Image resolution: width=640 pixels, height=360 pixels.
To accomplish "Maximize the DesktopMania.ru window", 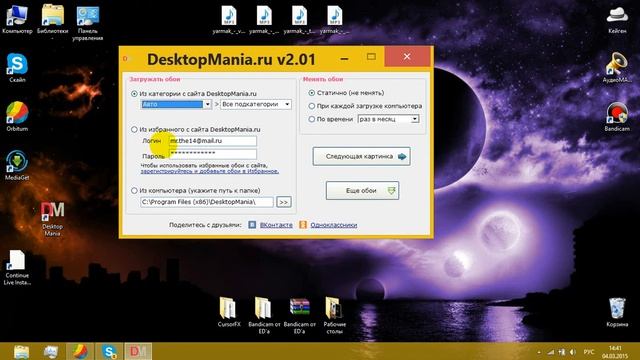I will point(371,57).
